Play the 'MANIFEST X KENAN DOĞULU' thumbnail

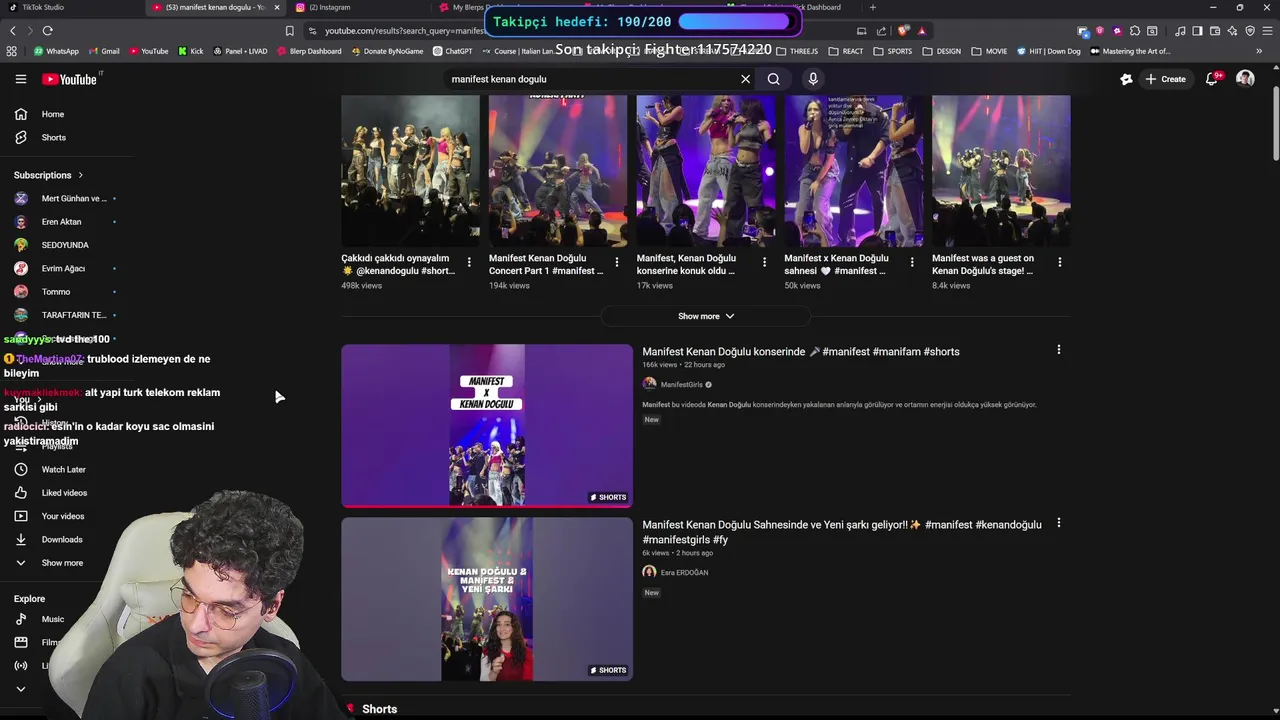tap(487, 426)
